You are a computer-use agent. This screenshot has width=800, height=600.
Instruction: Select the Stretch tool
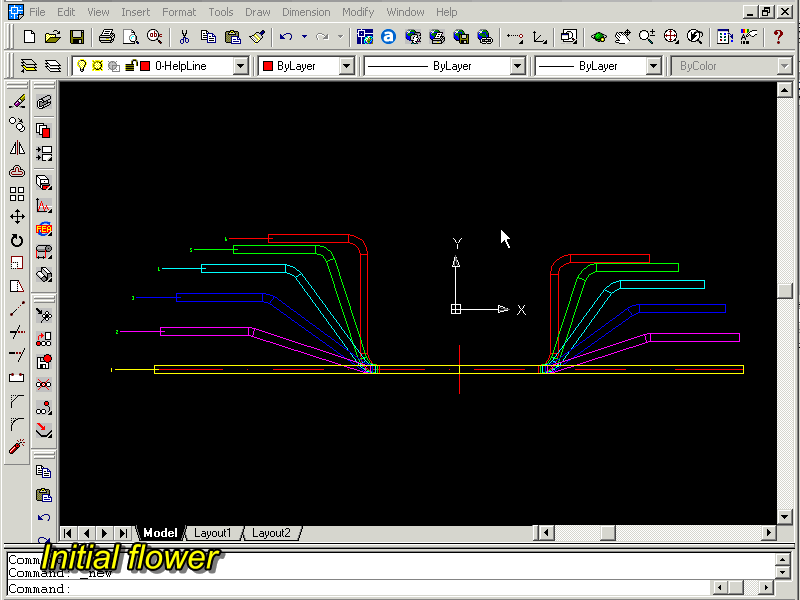tap(17, 286)
